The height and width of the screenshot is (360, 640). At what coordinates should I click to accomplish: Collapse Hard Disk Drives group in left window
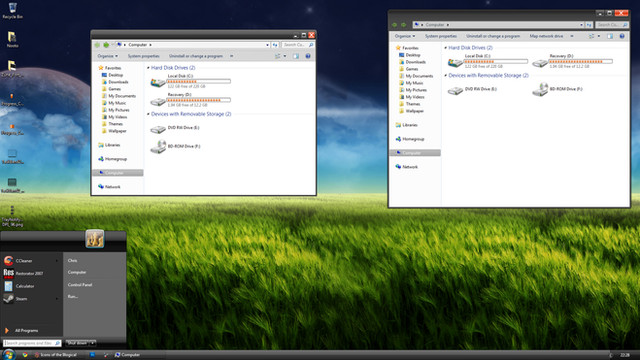(x=148, y=68)
